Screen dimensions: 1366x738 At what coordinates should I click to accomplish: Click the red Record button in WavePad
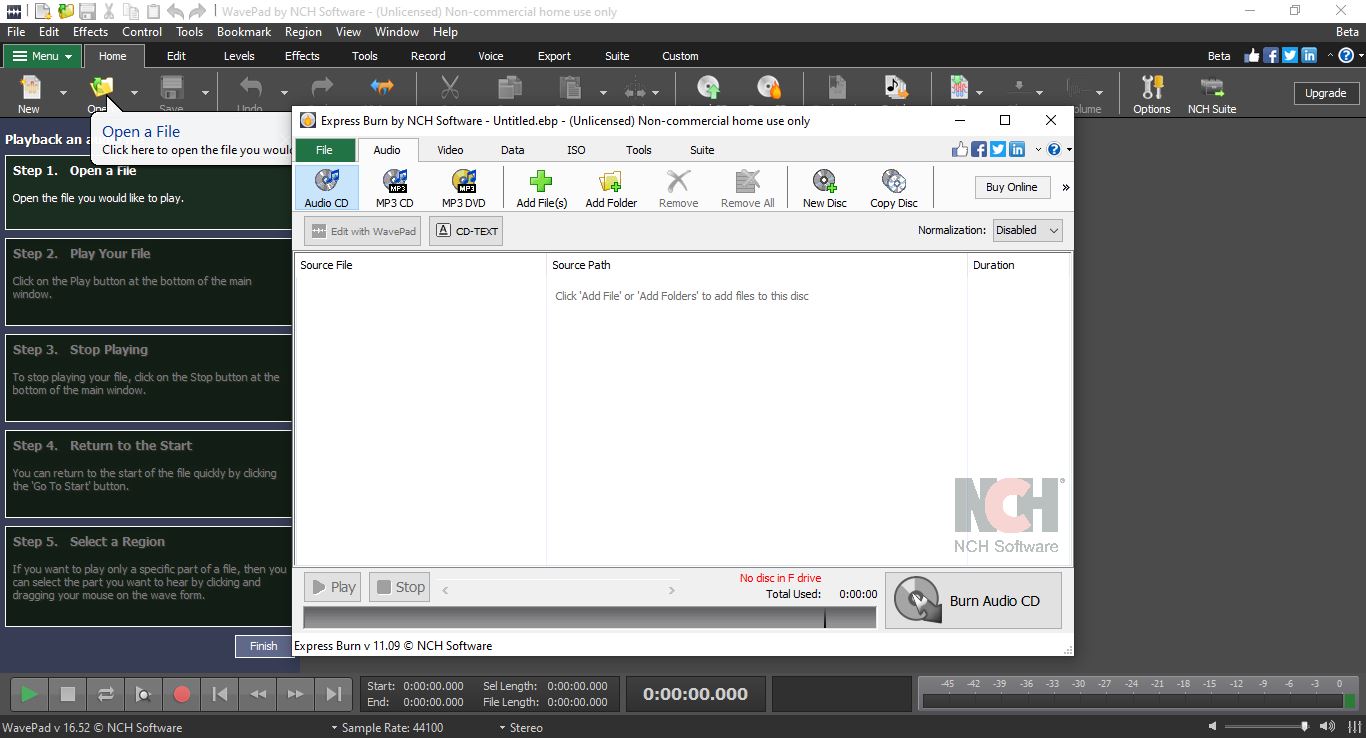tap(182, 693)
